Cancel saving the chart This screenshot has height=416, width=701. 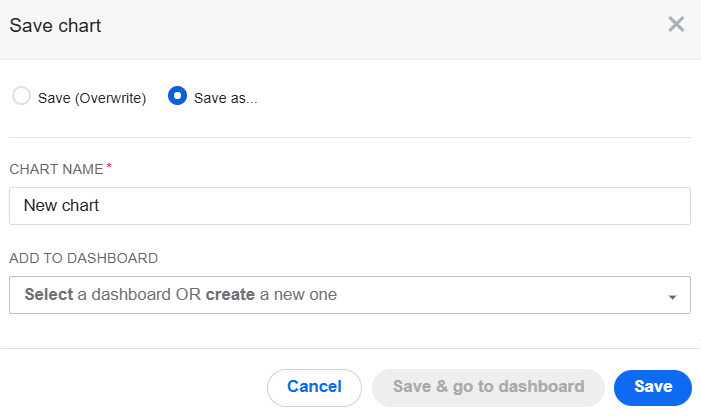(x=314, y=387)
